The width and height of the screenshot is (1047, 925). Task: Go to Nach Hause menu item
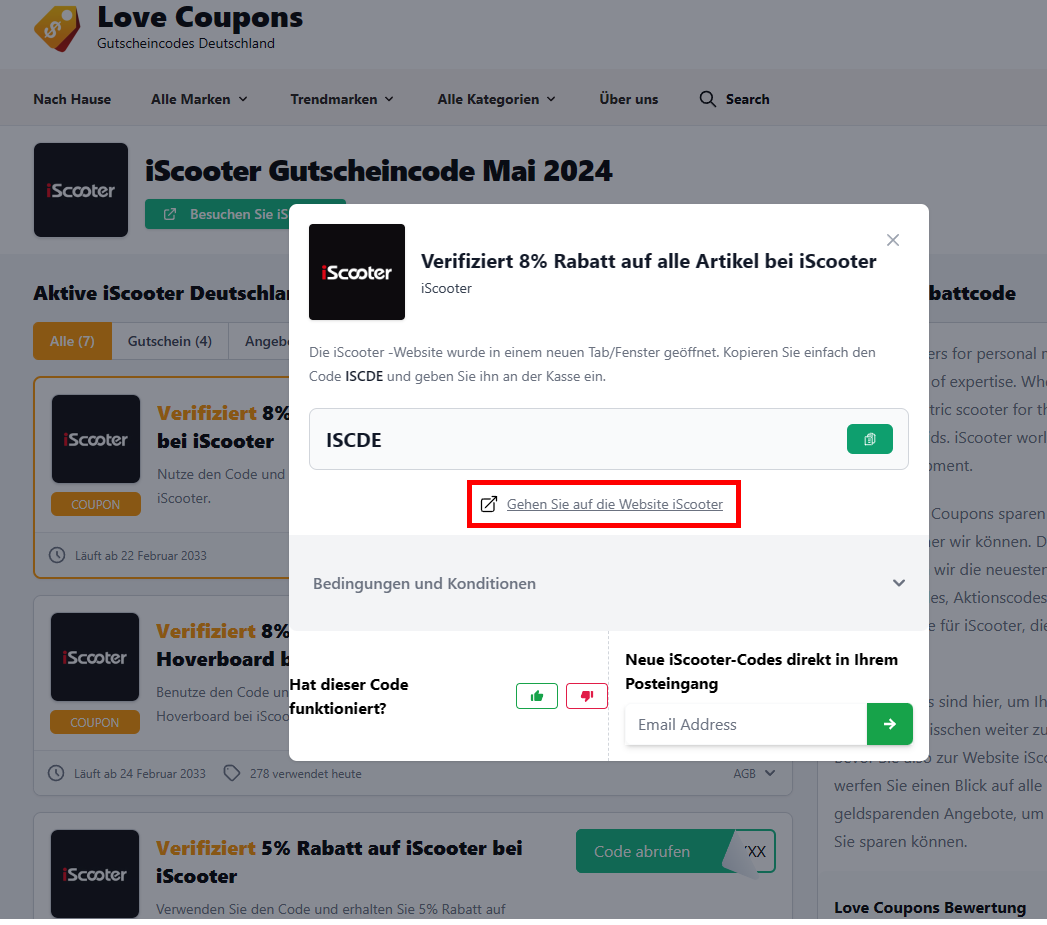coord(72,99)
